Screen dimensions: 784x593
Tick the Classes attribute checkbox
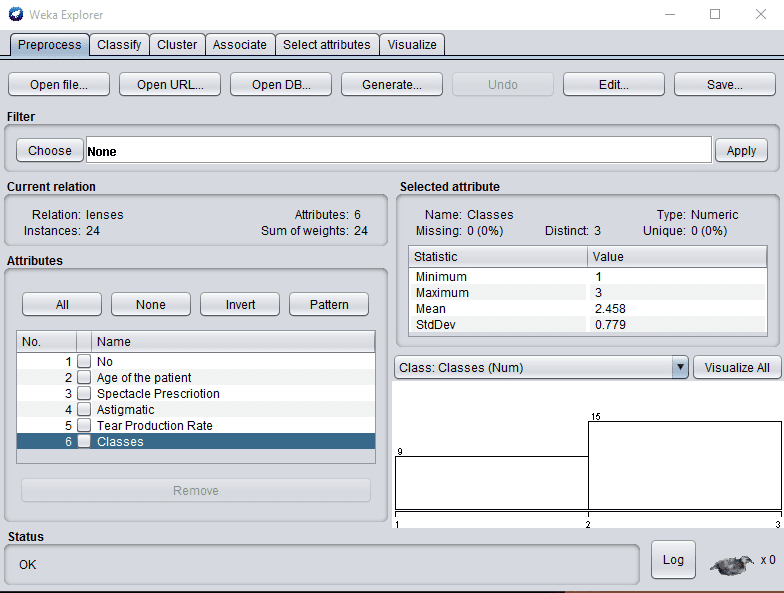84,441
